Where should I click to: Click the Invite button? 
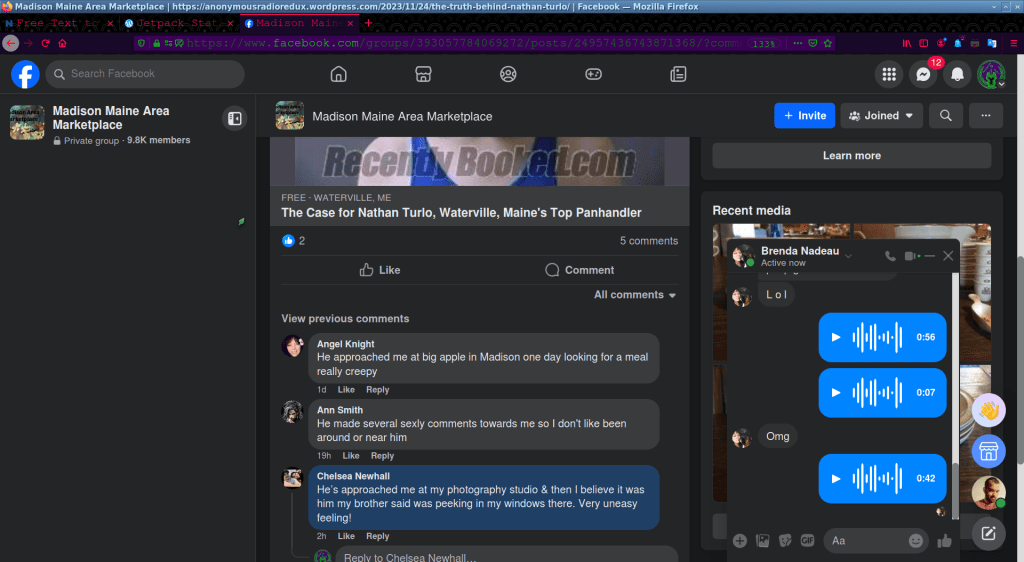point(804,116)
